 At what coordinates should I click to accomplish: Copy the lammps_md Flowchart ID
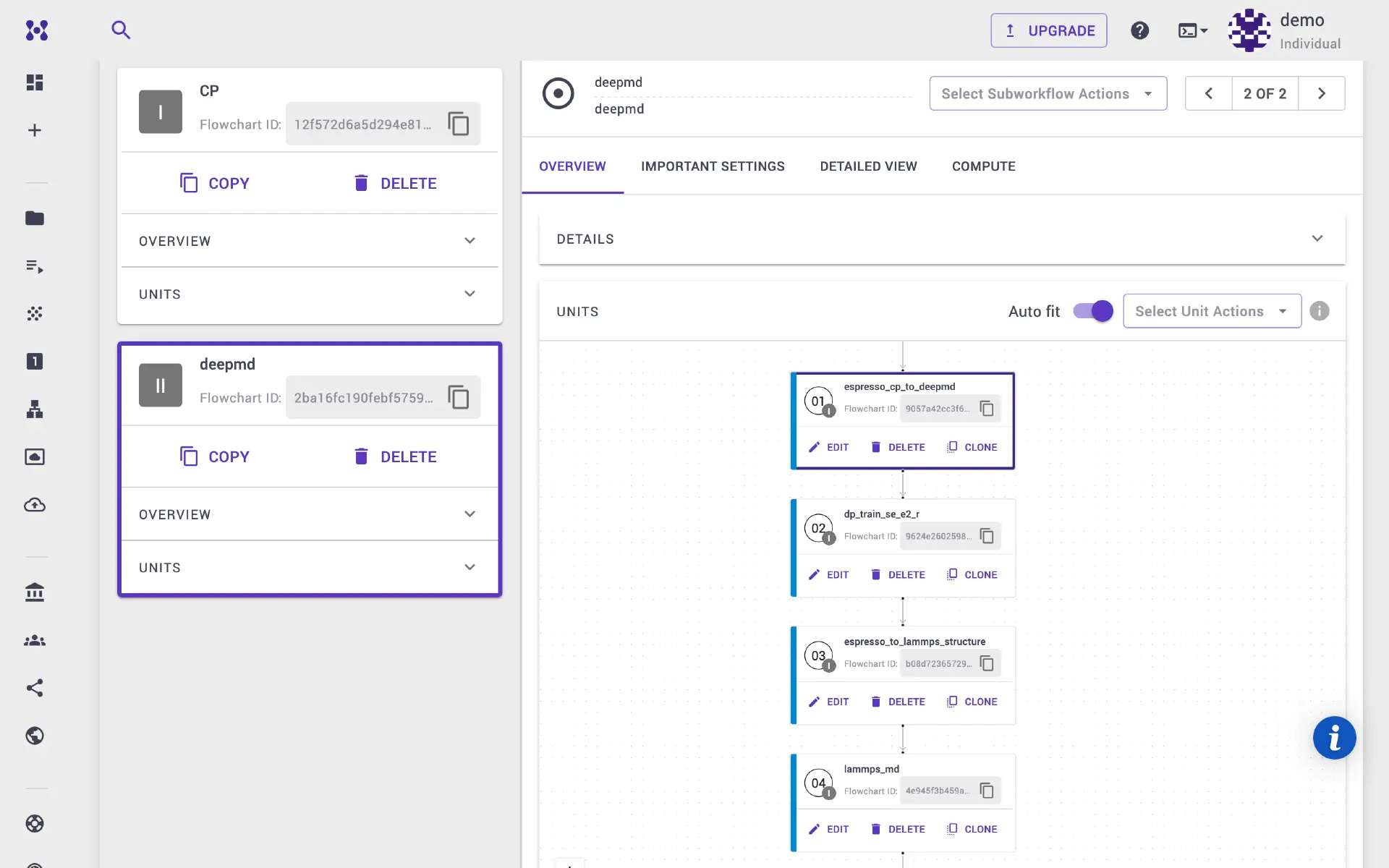point(986,790)
